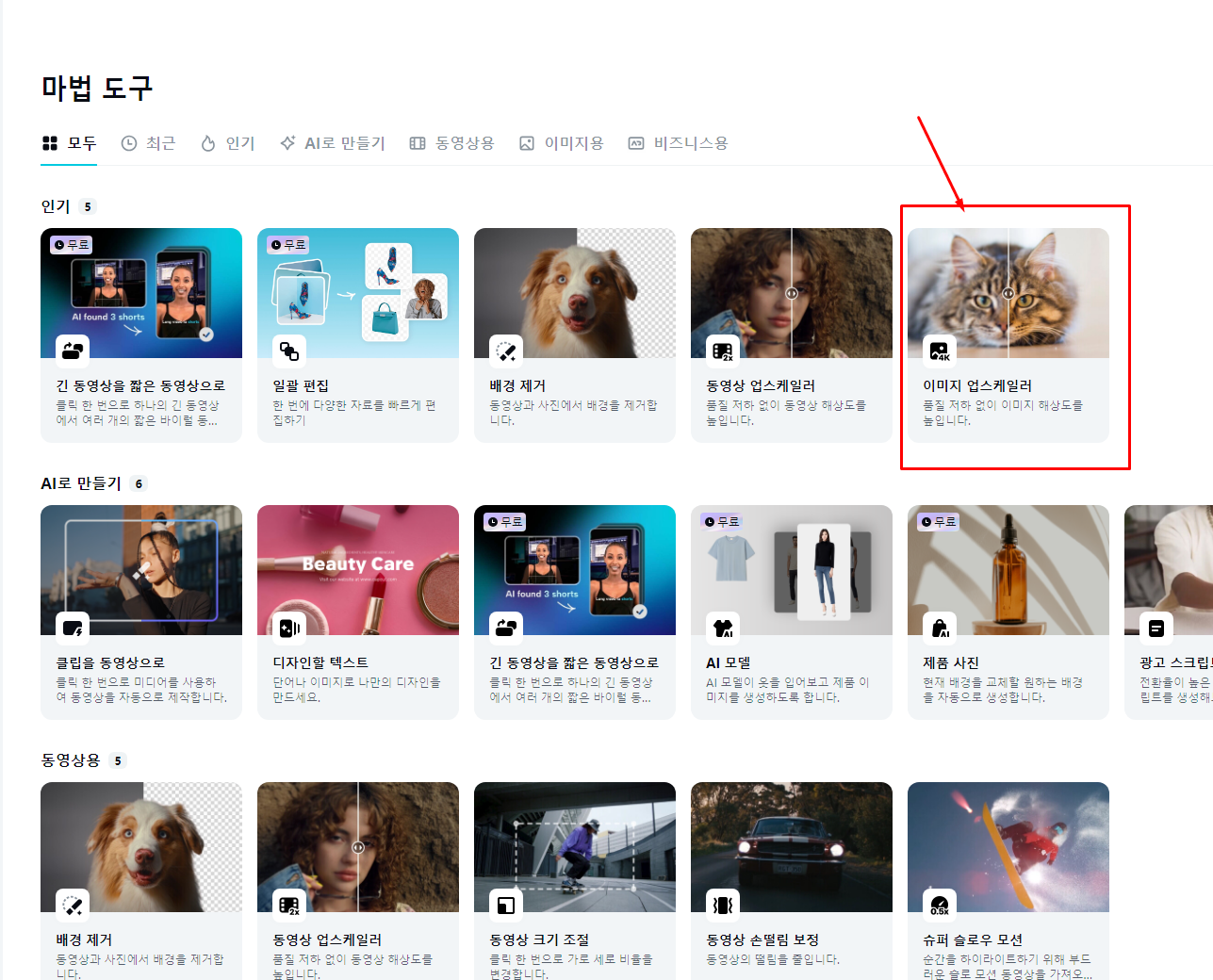Viewport: 1213px width, 980px height.
Task: Open the 슈퍼 슬로우 모션 title link
Action: point(973,939)
